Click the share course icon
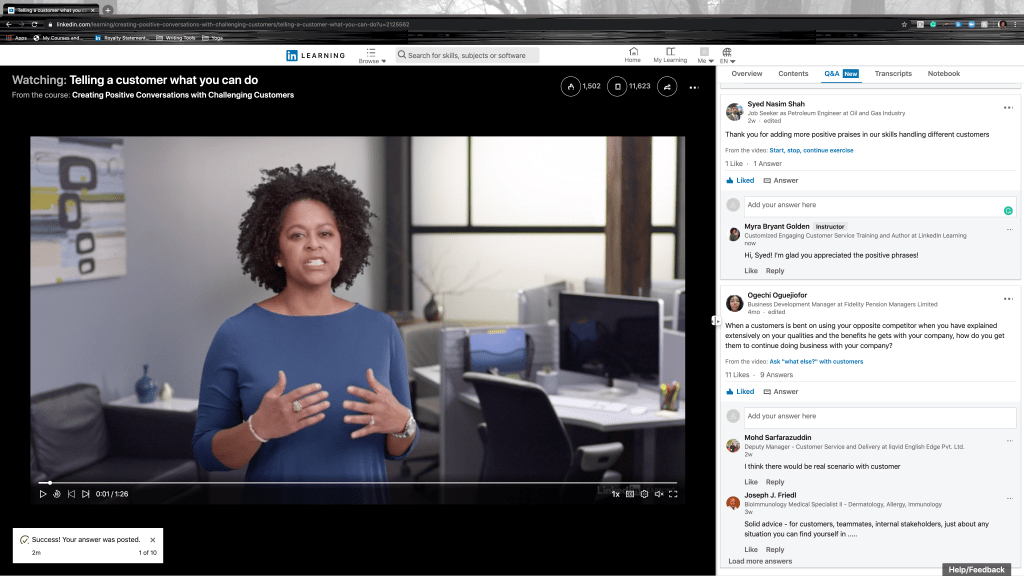 pos(664,87)
